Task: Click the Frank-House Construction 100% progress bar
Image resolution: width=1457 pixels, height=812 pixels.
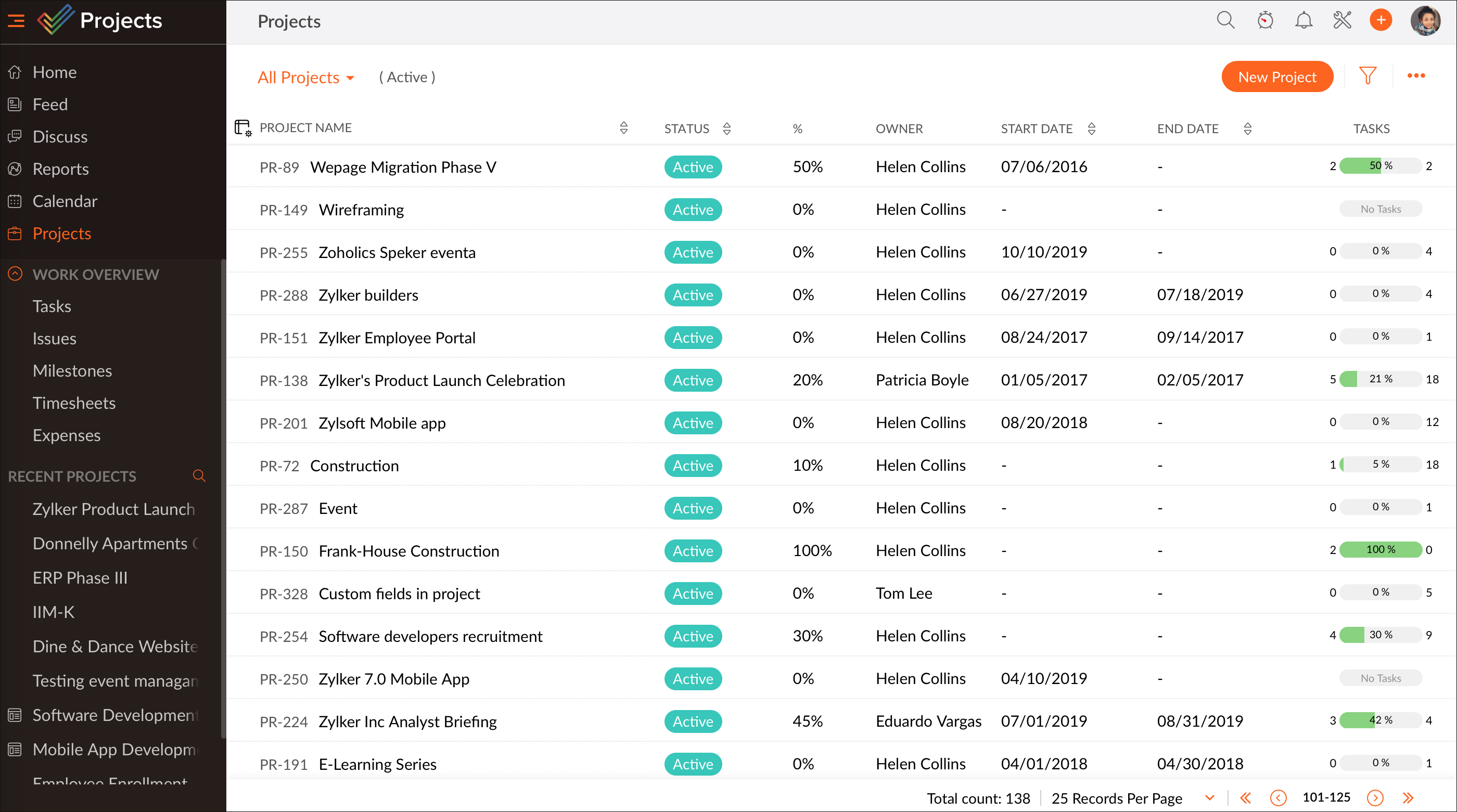Action: [1380, 549]
